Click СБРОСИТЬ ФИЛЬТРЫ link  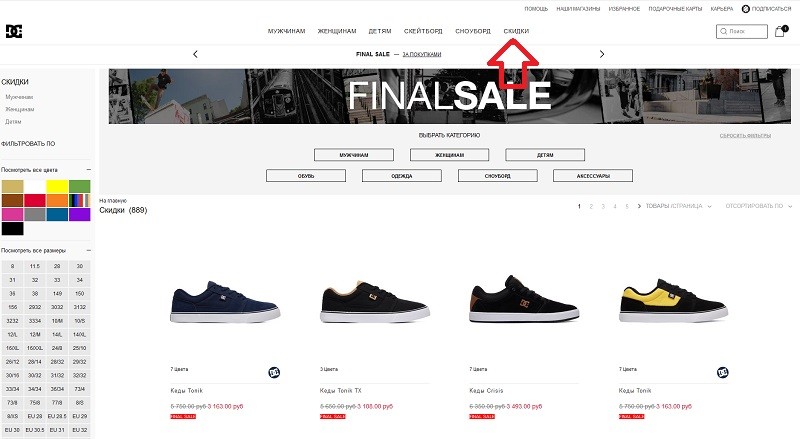pos(745,136)
